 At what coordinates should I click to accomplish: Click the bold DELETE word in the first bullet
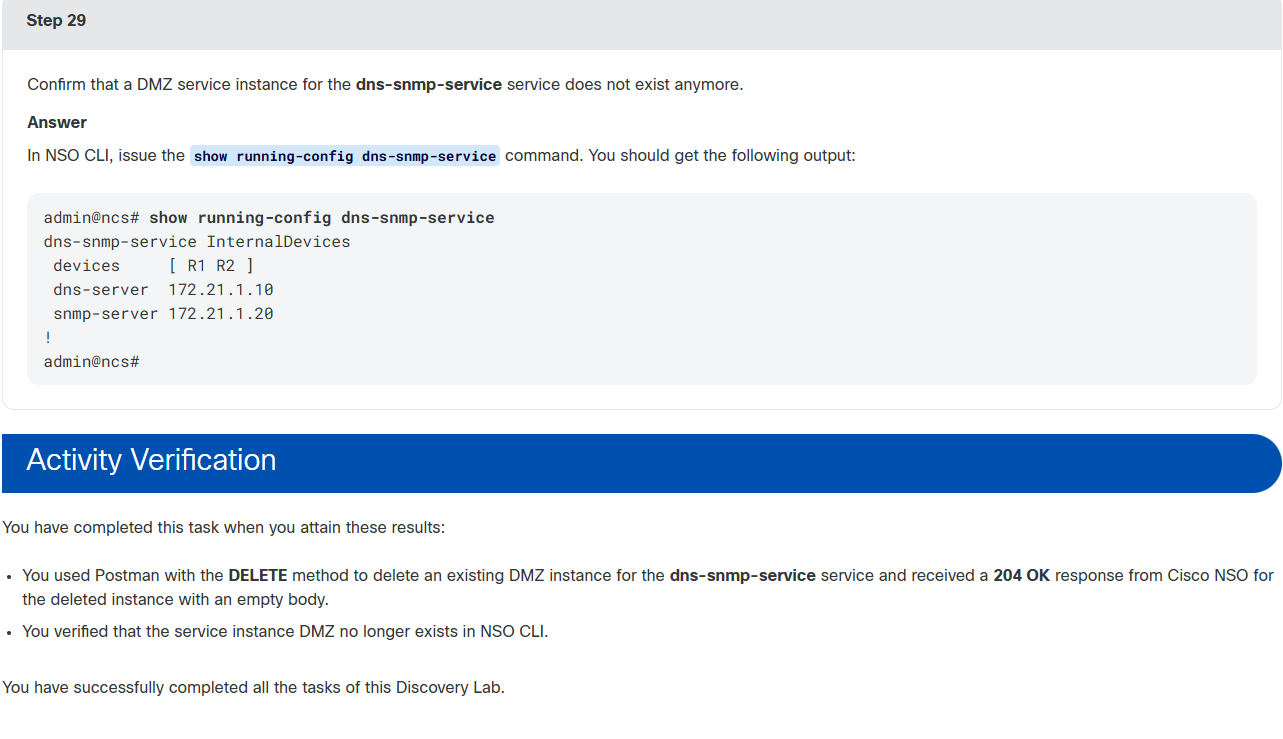(x=258, y=575)
